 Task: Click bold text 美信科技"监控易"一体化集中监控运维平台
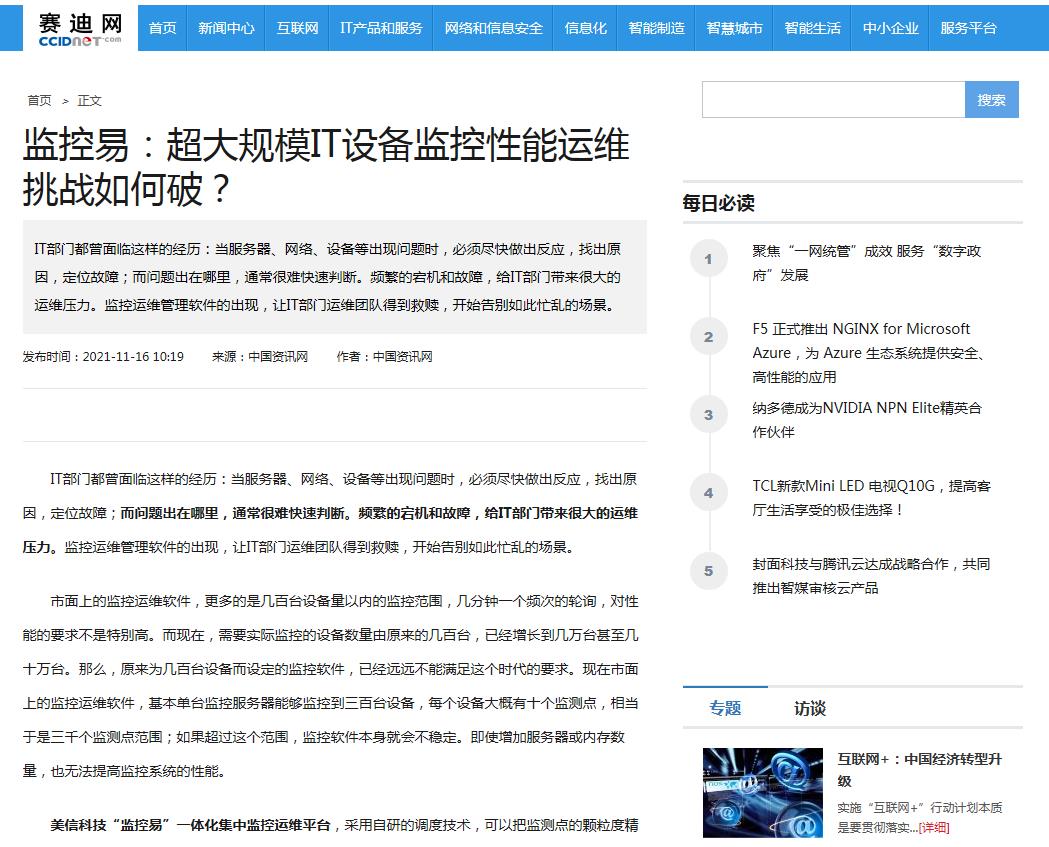[x=190, y=825]
